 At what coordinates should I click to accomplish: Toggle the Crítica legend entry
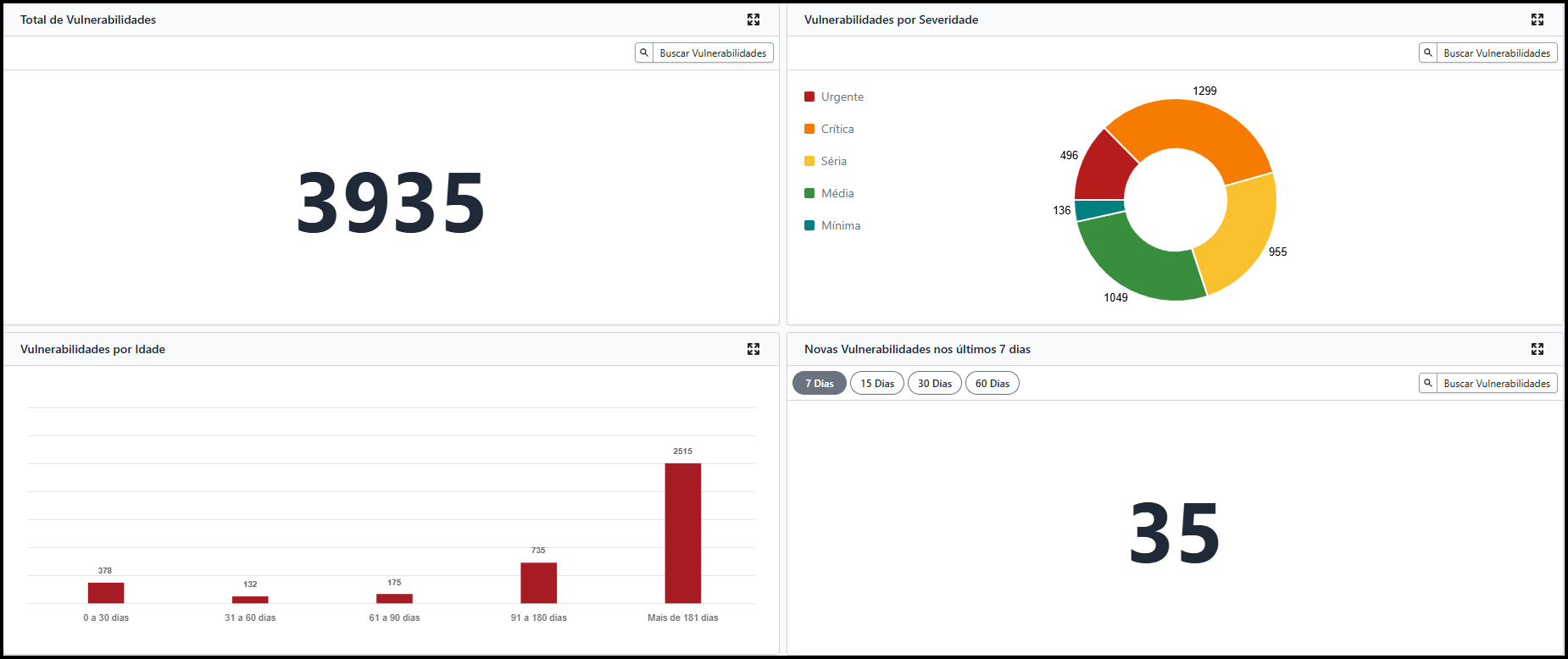click(x=837, y=129)
